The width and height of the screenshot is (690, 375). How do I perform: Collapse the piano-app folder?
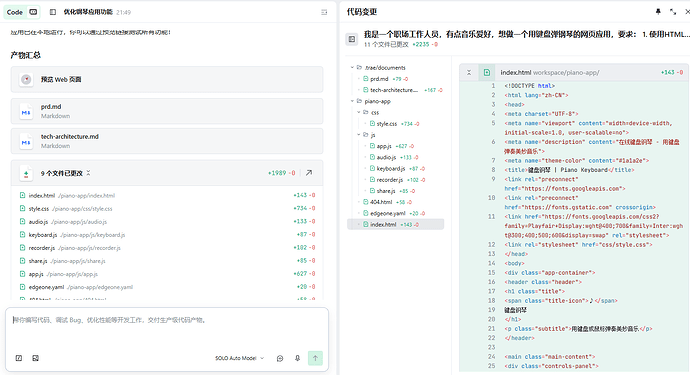tap(352, 101)
